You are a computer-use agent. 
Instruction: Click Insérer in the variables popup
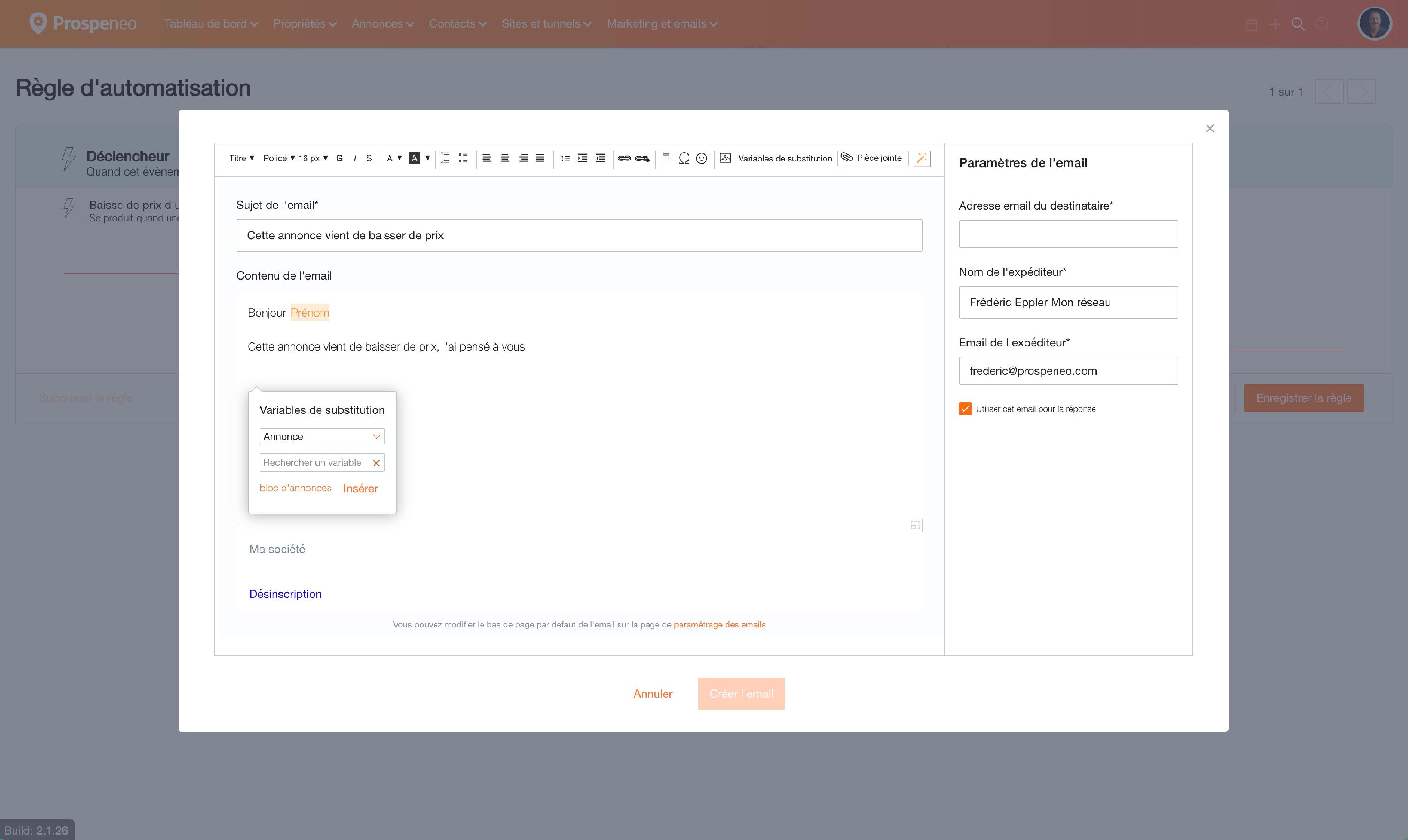click(360, 489)
